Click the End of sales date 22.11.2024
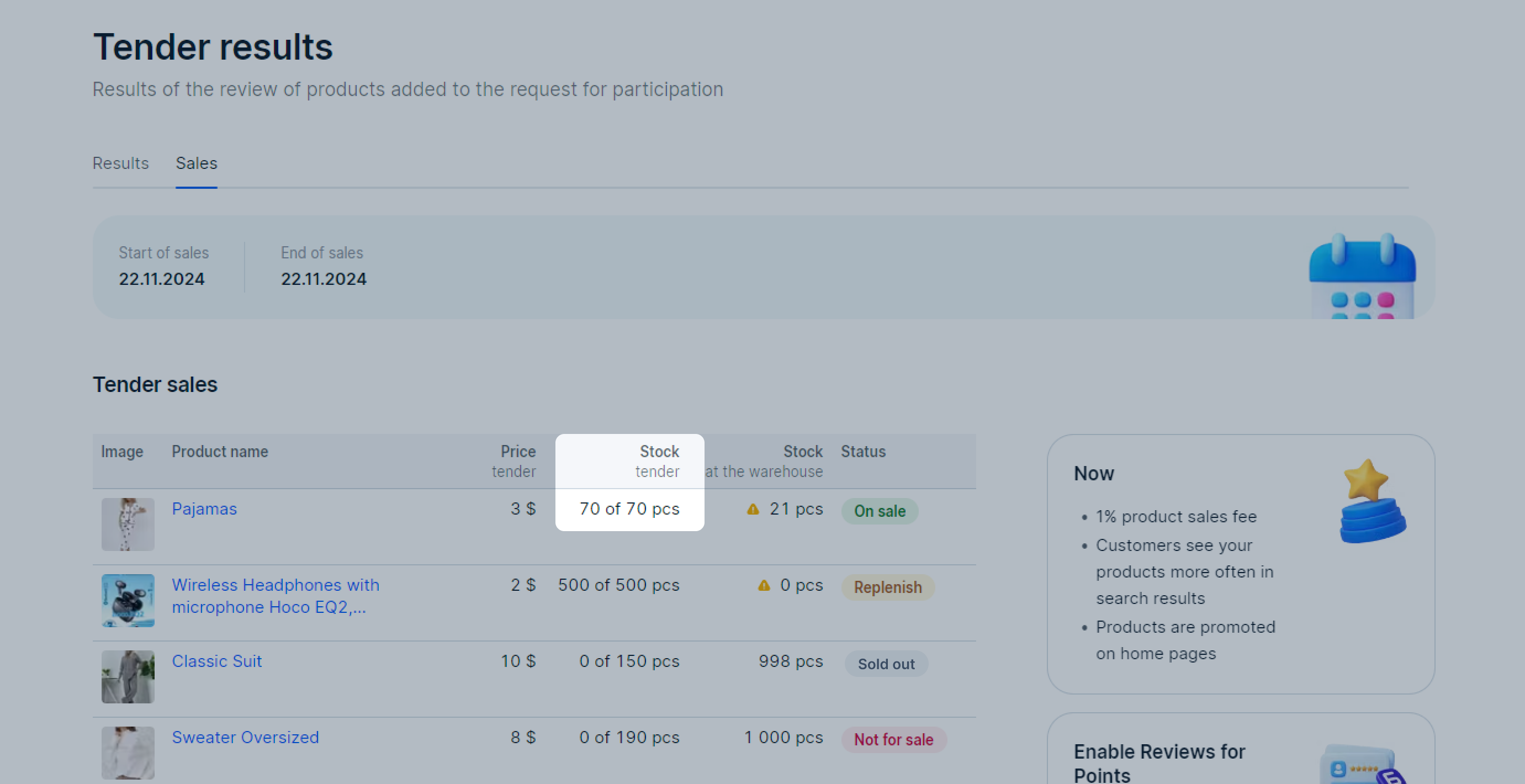The image size is (1525, 784). [x=324, y=279]
